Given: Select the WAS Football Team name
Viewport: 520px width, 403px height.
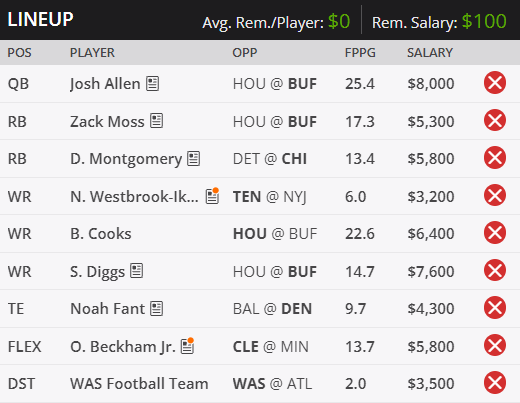Looking at the screenshot, I should pyautogui.click(x=139, y=384).
